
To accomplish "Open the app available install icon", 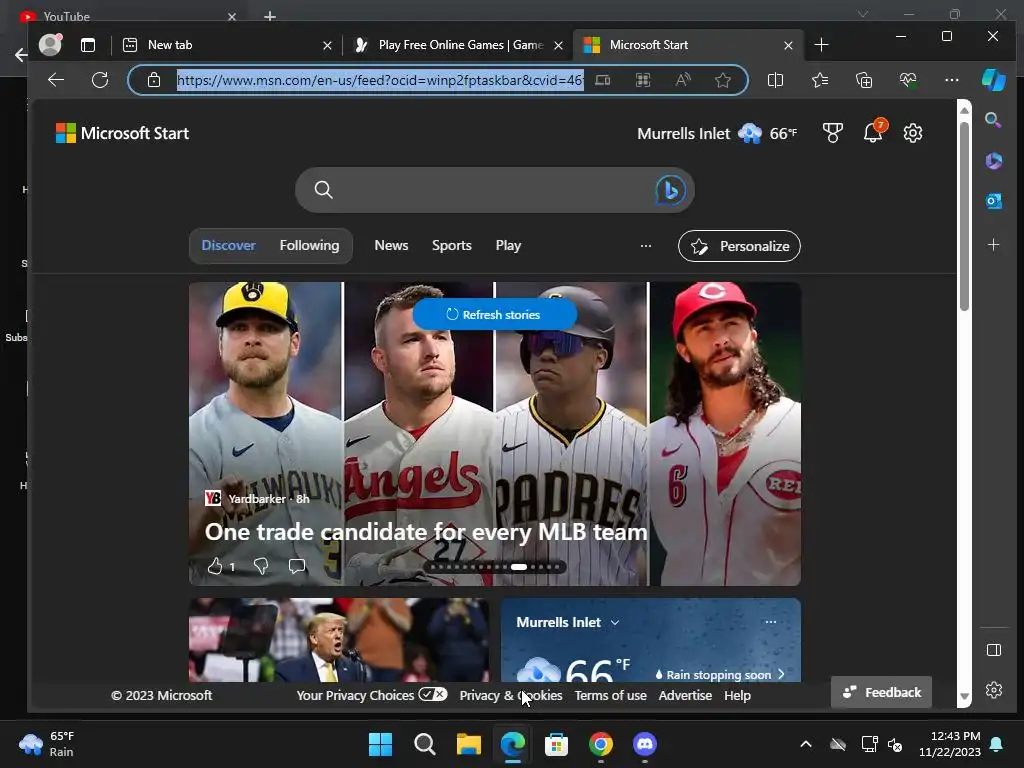I will [x=603, y=80].
